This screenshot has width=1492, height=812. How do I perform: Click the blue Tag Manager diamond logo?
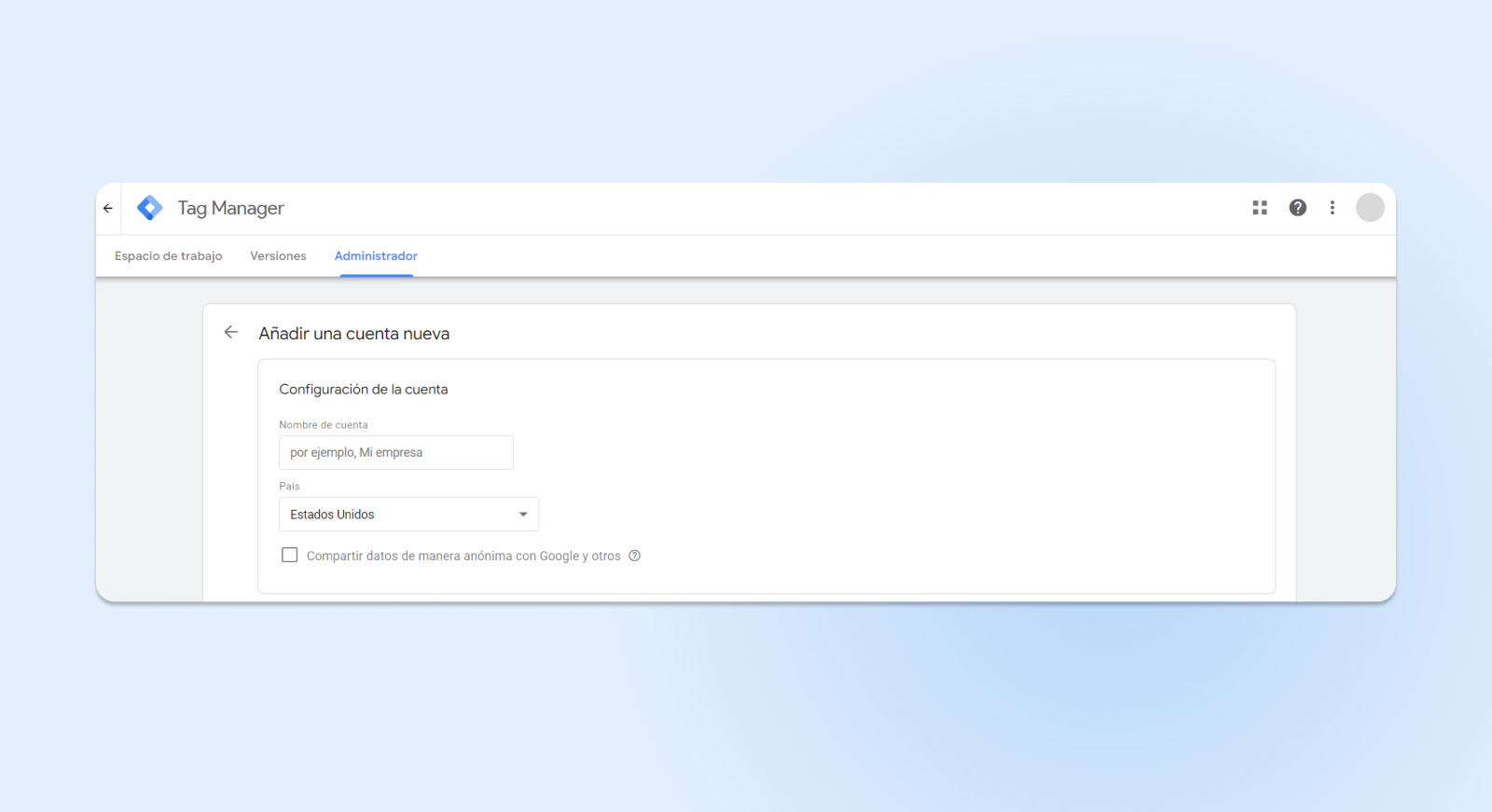[149, 208]
